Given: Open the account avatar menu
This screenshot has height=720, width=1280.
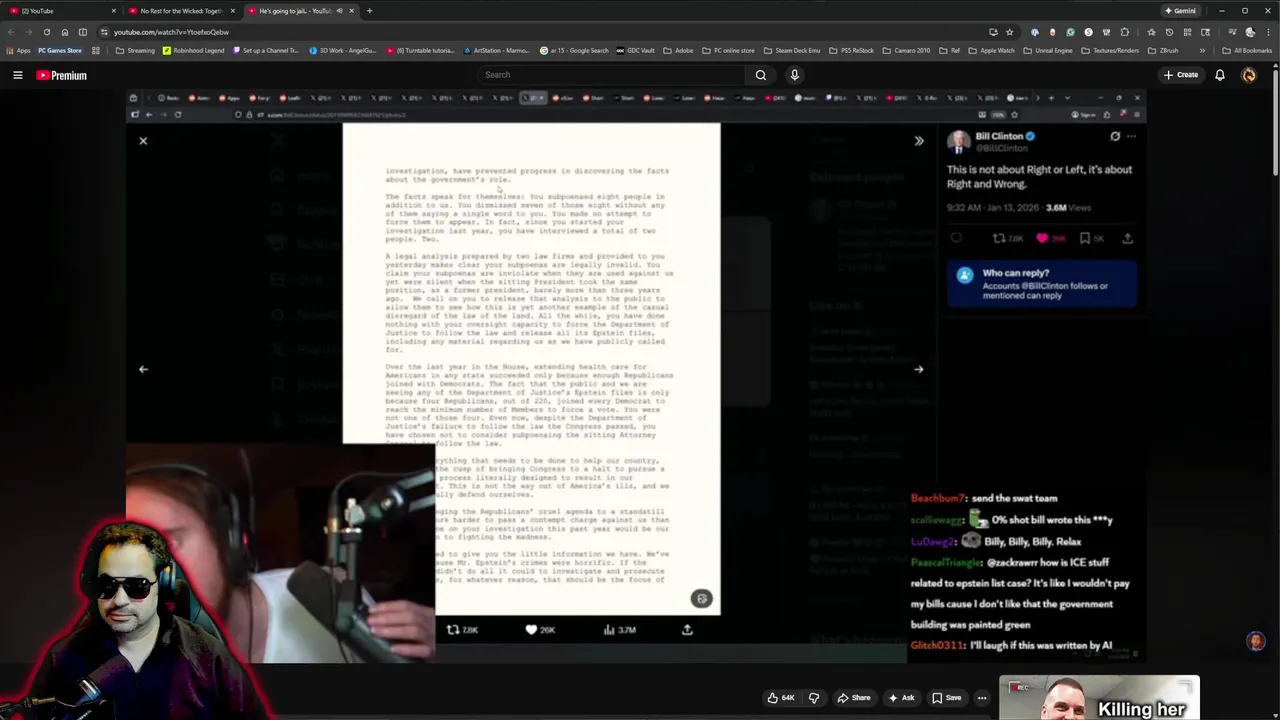Looking at the screenshot, I should [x=1249, y=75].
